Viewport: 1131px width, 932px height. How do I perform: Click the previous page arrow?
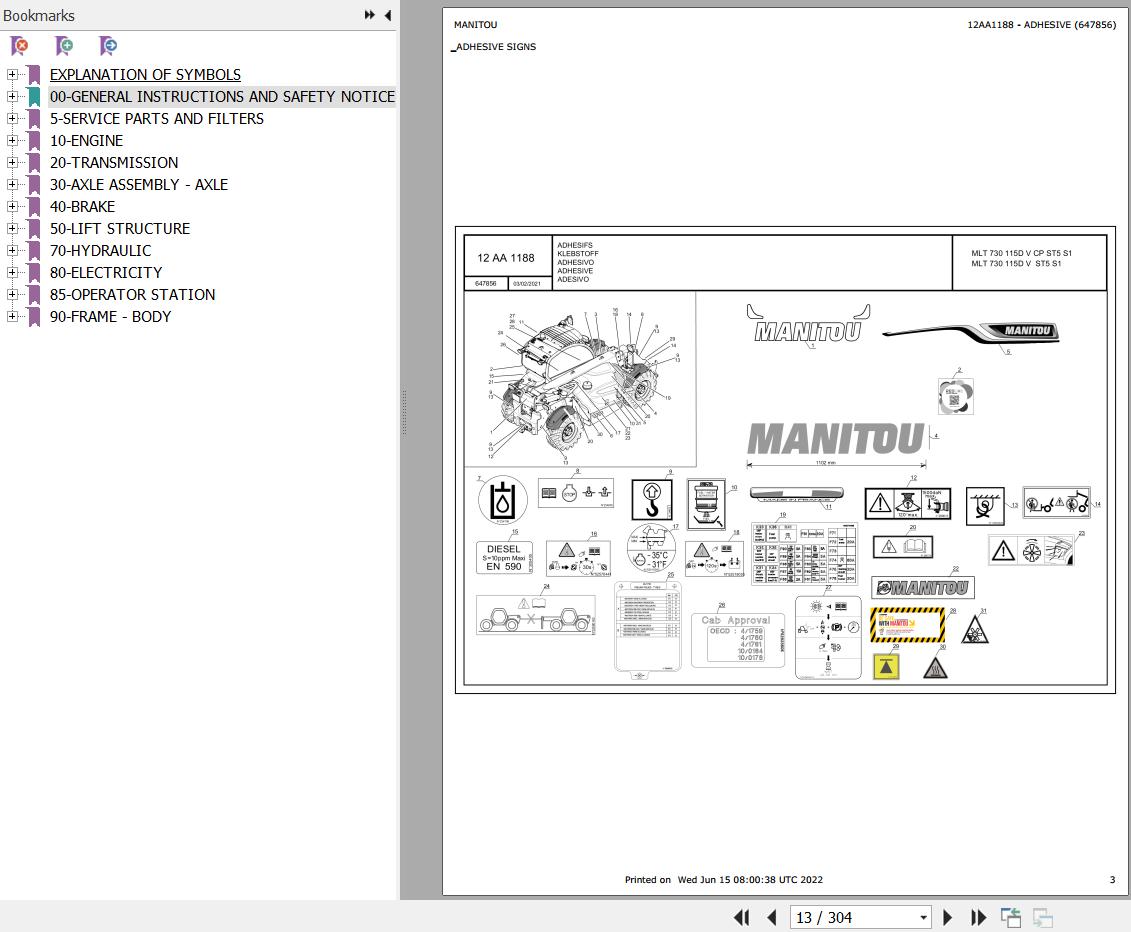(x=771, y=917)
